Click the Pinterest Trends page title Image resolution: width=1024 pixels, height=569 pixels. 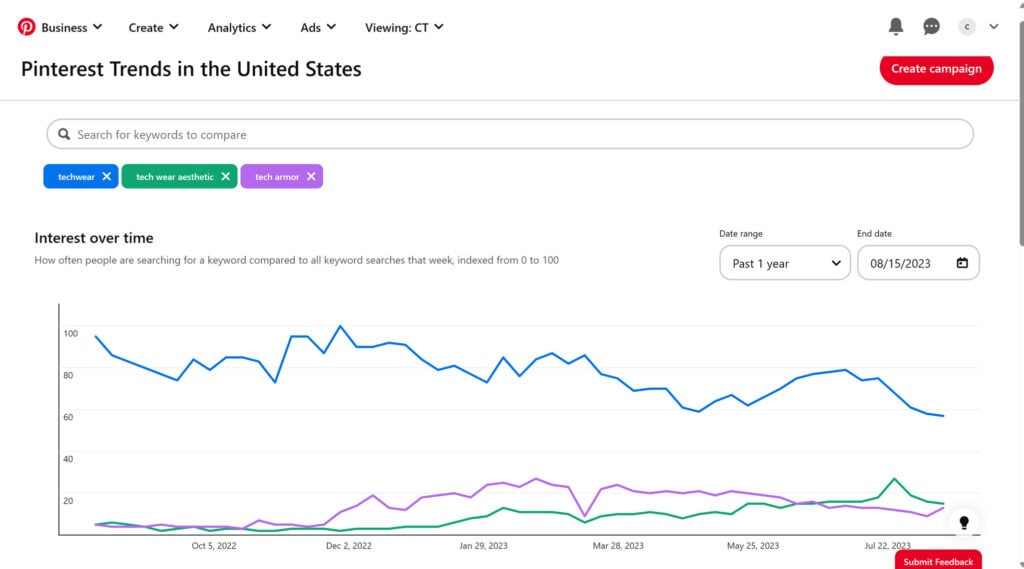(x=191, y=69)
